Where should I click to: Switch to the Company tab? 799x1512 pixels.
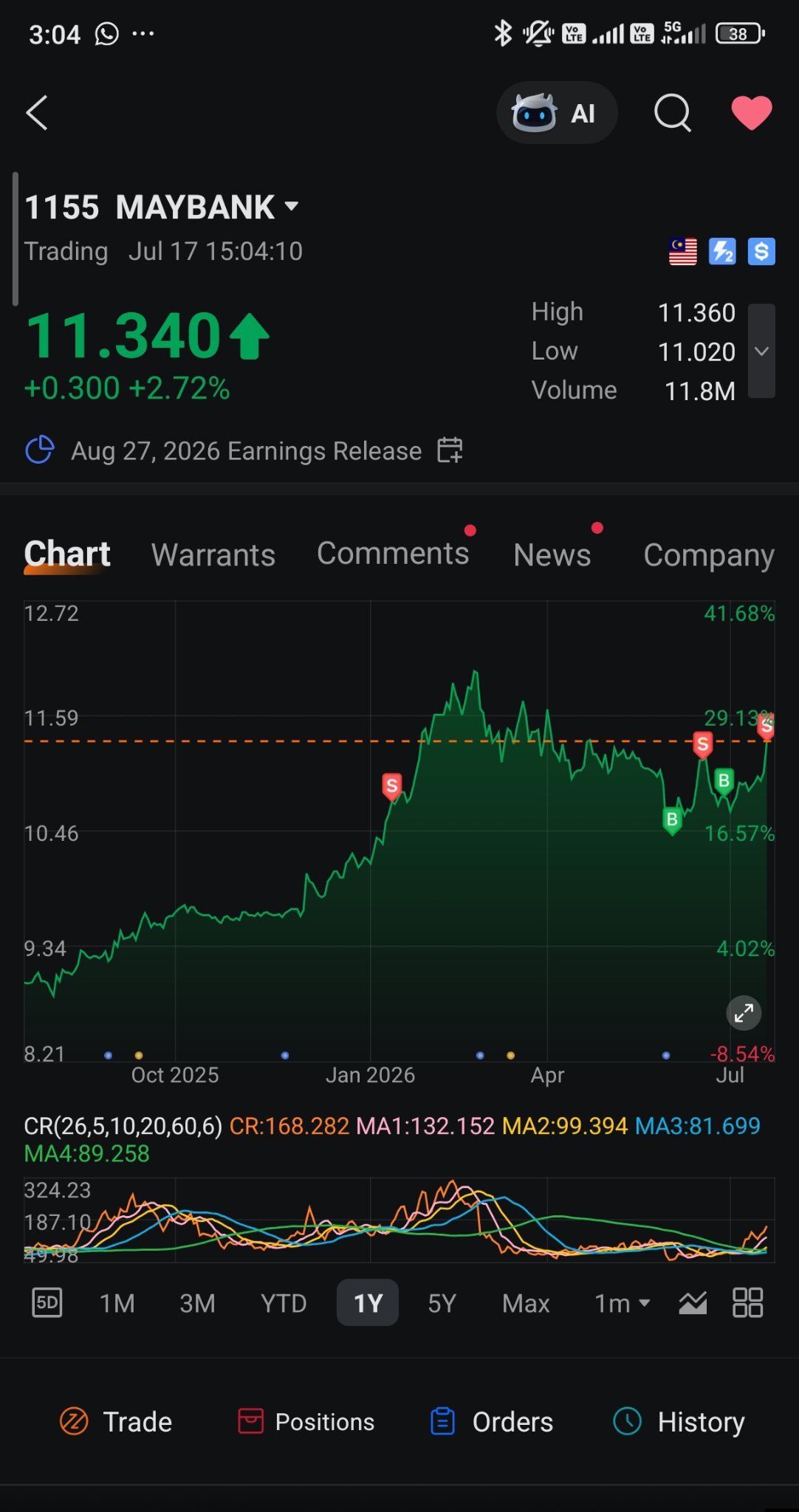coord(709,555)
